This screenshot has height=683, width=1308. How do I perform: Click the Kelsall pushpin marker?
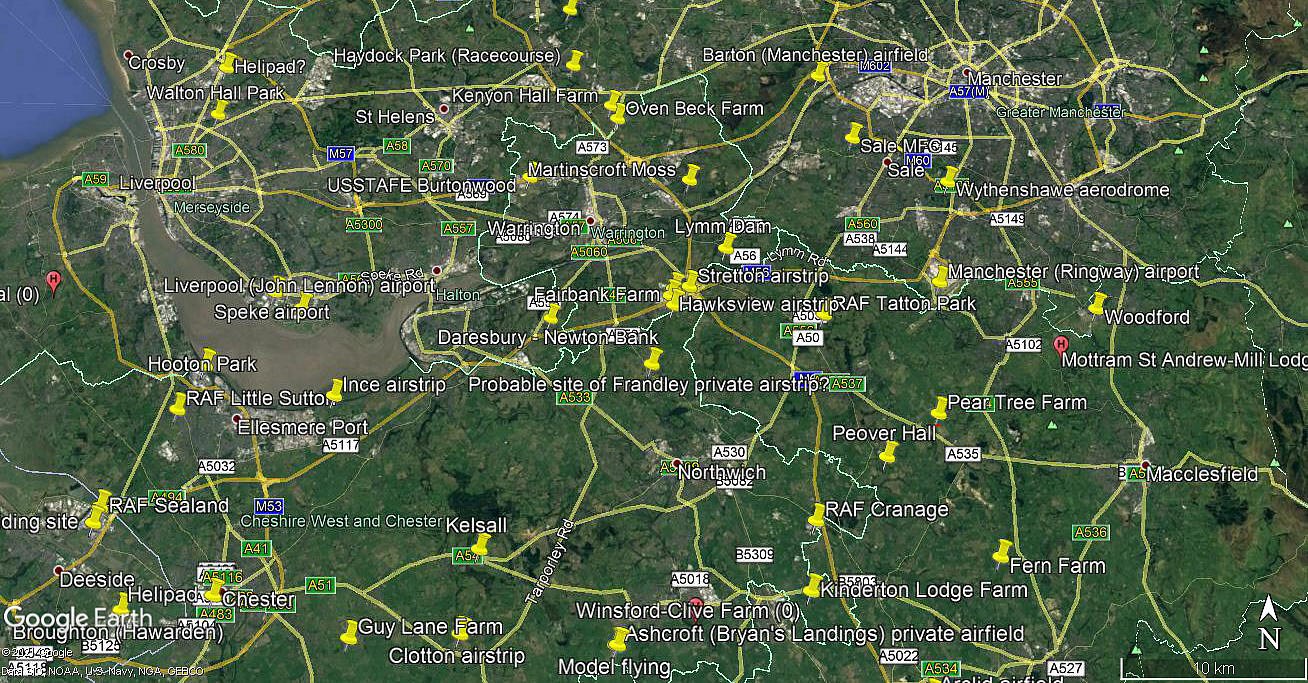(481, 545)
